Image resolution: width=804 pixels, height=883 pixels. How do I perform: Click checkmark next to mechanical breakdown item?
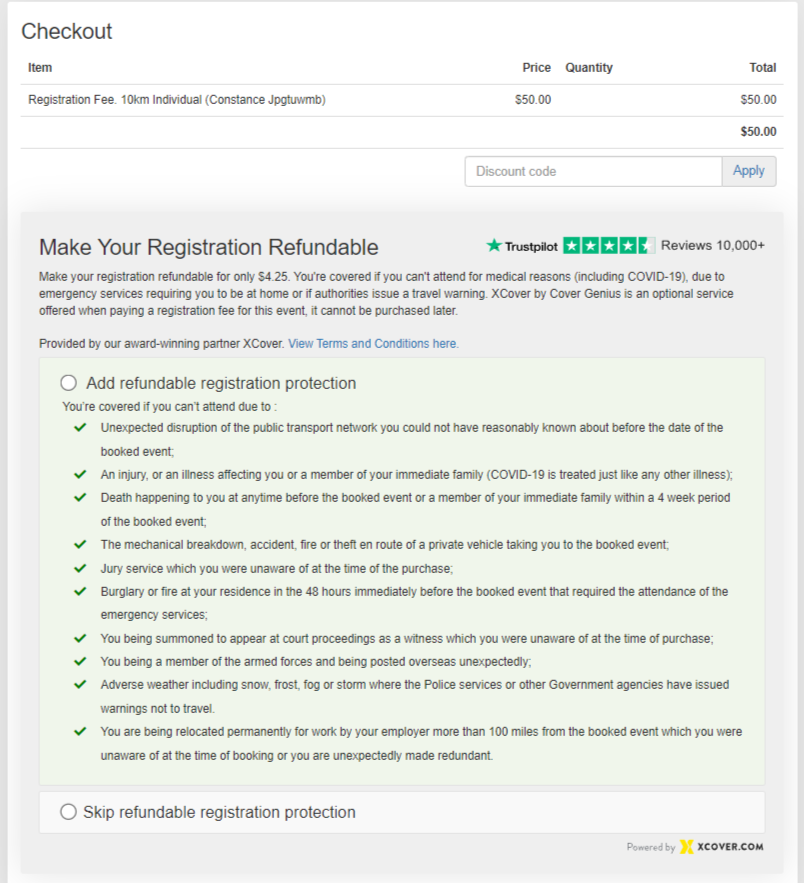(80, 545)
